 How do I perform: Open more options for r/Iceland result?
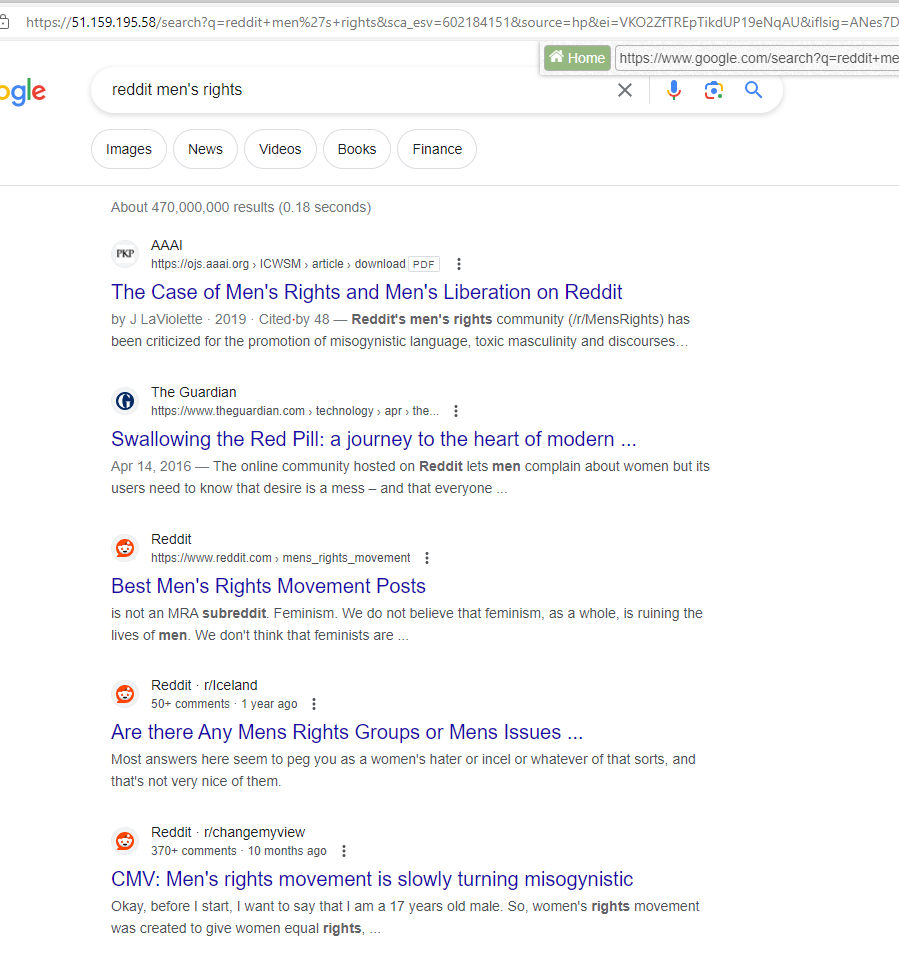(314, 704)
